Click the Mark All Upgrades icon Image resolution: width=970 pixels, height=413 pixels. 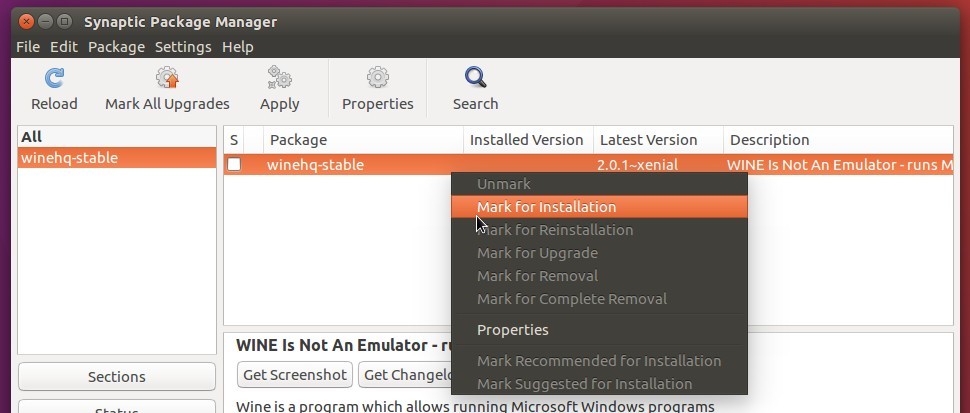pos(167,78)
